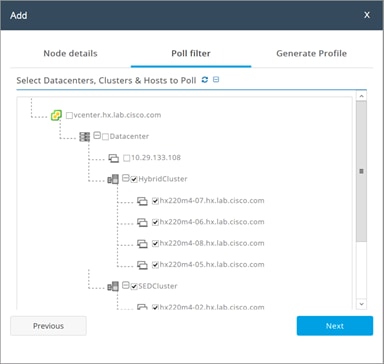Select the vcenter.hx.lab.cisco.com label
This screenshot has height=364, width=384.
click(117, 115)
